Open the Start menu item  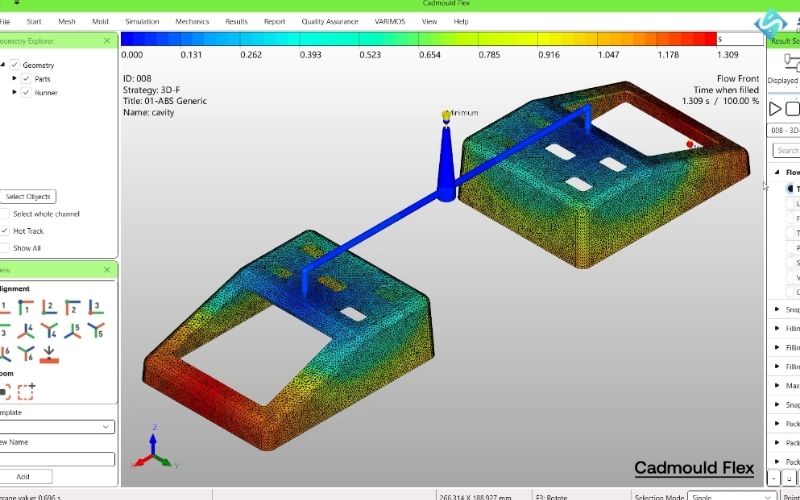coord(34,21)
